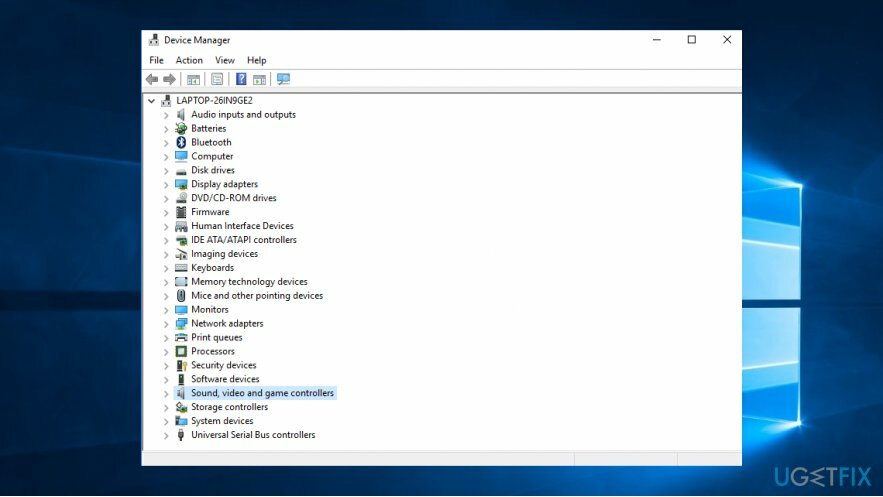
Task: Select the Keyboards category
Action: click(212, 268)
